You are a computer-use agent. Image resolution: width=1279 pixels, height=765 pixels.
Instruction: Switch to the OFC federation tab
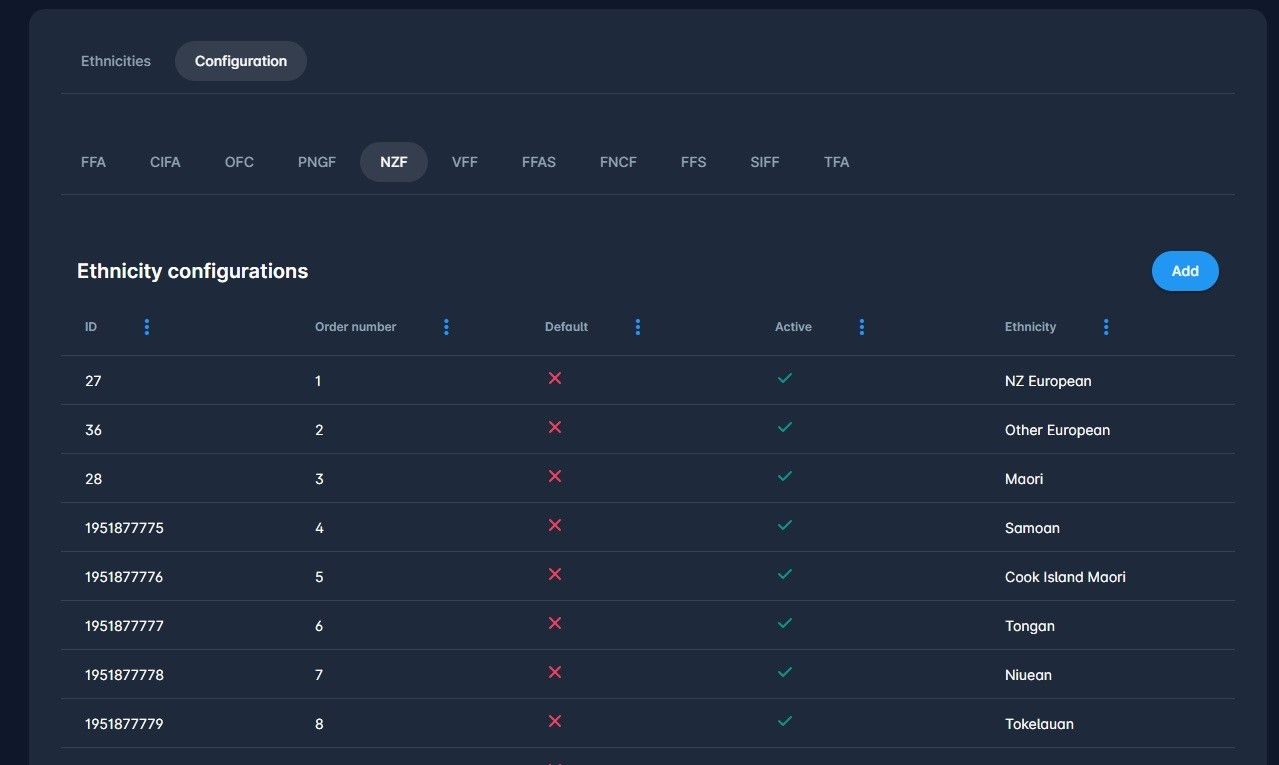(x=239, y=162)
